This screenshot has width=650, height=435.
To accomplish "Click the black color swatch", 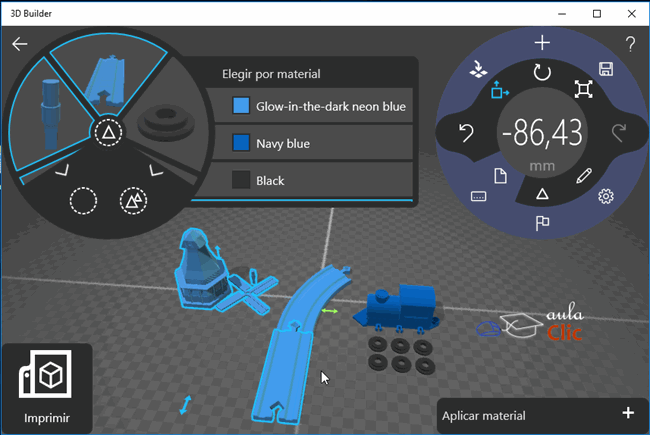I will point(241,180).
